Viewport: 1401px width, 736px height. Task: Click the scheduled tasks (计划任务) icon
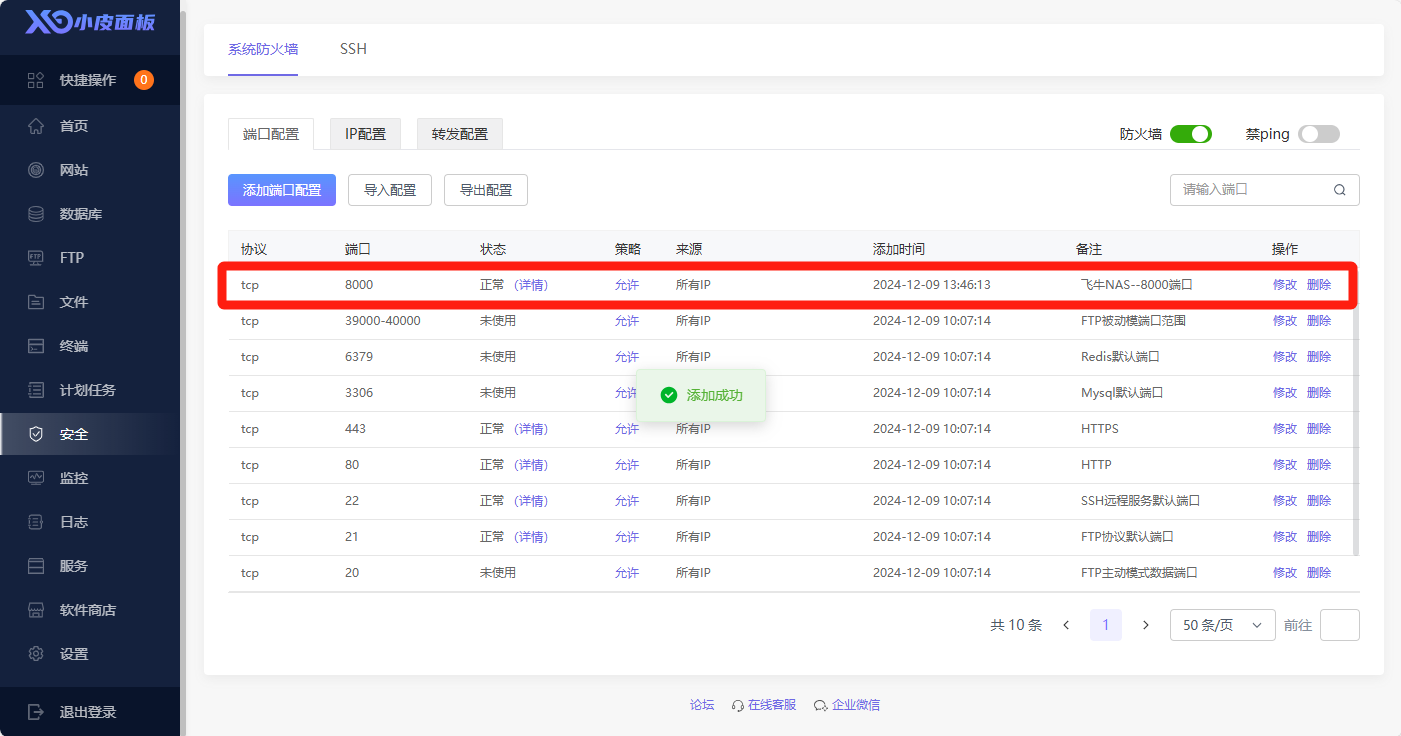tap(36, 390)
